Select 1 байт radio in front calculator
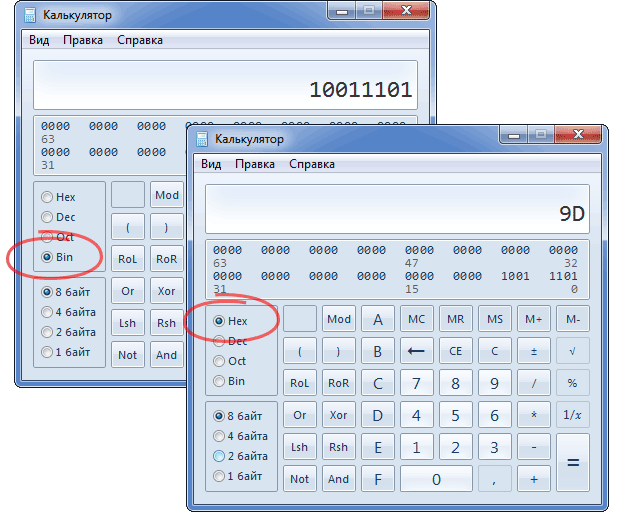This screenshot has height=512, width=617. click(x=238, y=476)
